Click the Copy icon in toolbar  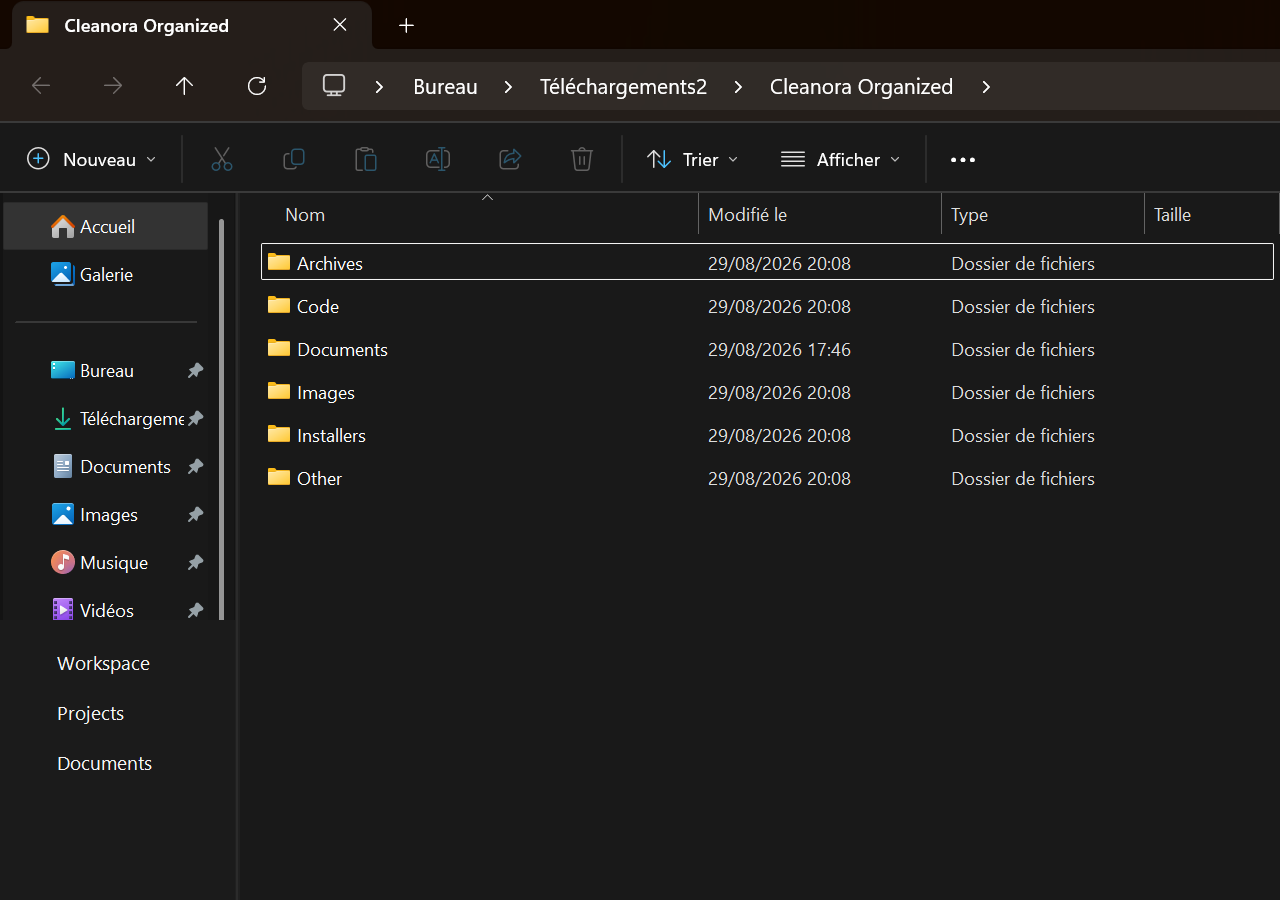pyautogui.click(x=294, y=159)
